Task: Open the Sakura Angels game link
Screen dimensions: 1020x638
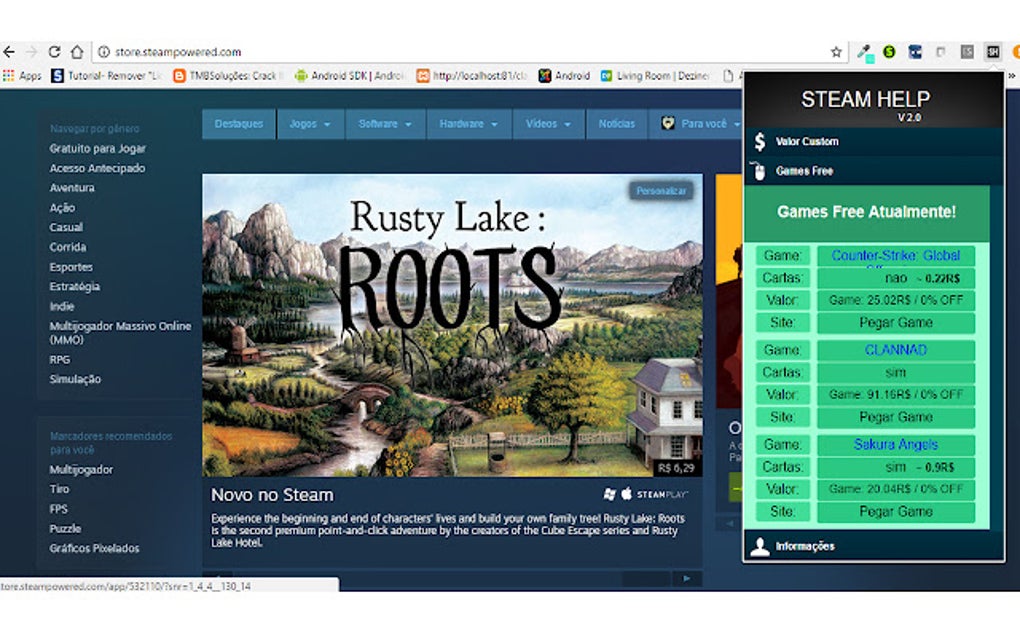Action: point(896,444)
